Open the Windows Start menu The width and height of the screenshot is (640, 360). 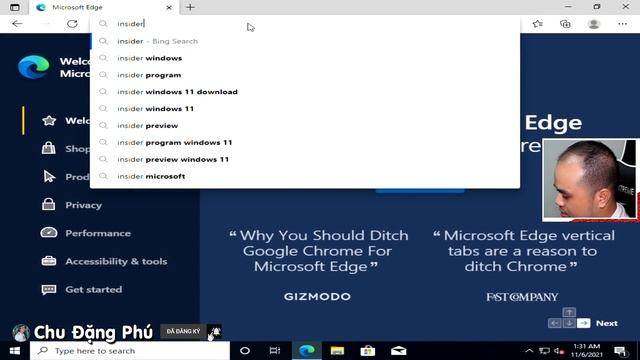(x=15, y=351)
